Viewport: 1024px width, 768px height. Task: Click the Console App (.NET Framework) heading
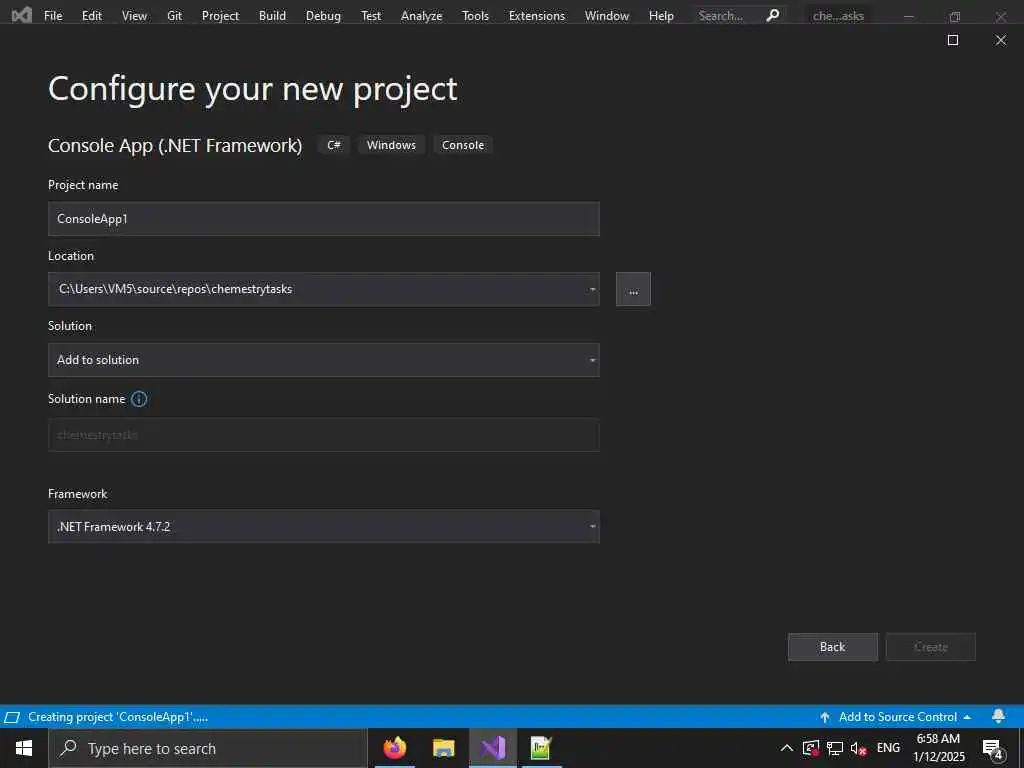(x=175, y=145)
